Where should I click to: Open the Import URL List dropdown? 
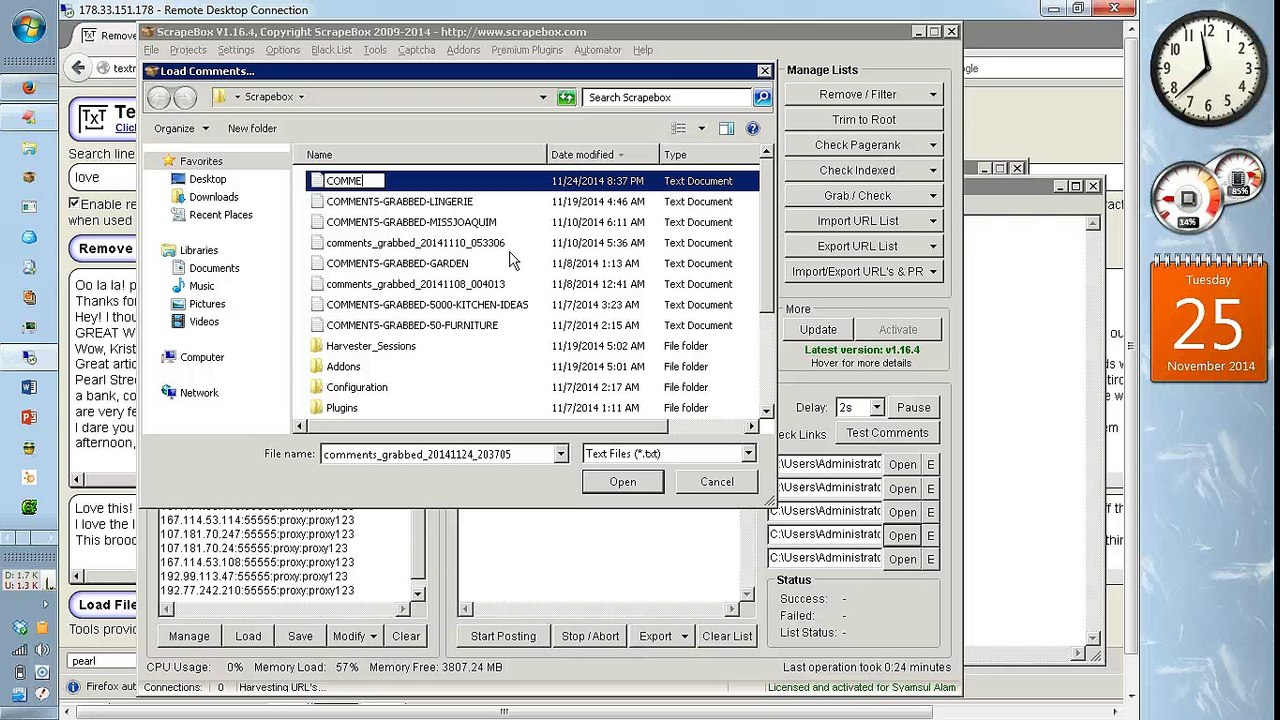pyautogui.click(x=933, y=221)
